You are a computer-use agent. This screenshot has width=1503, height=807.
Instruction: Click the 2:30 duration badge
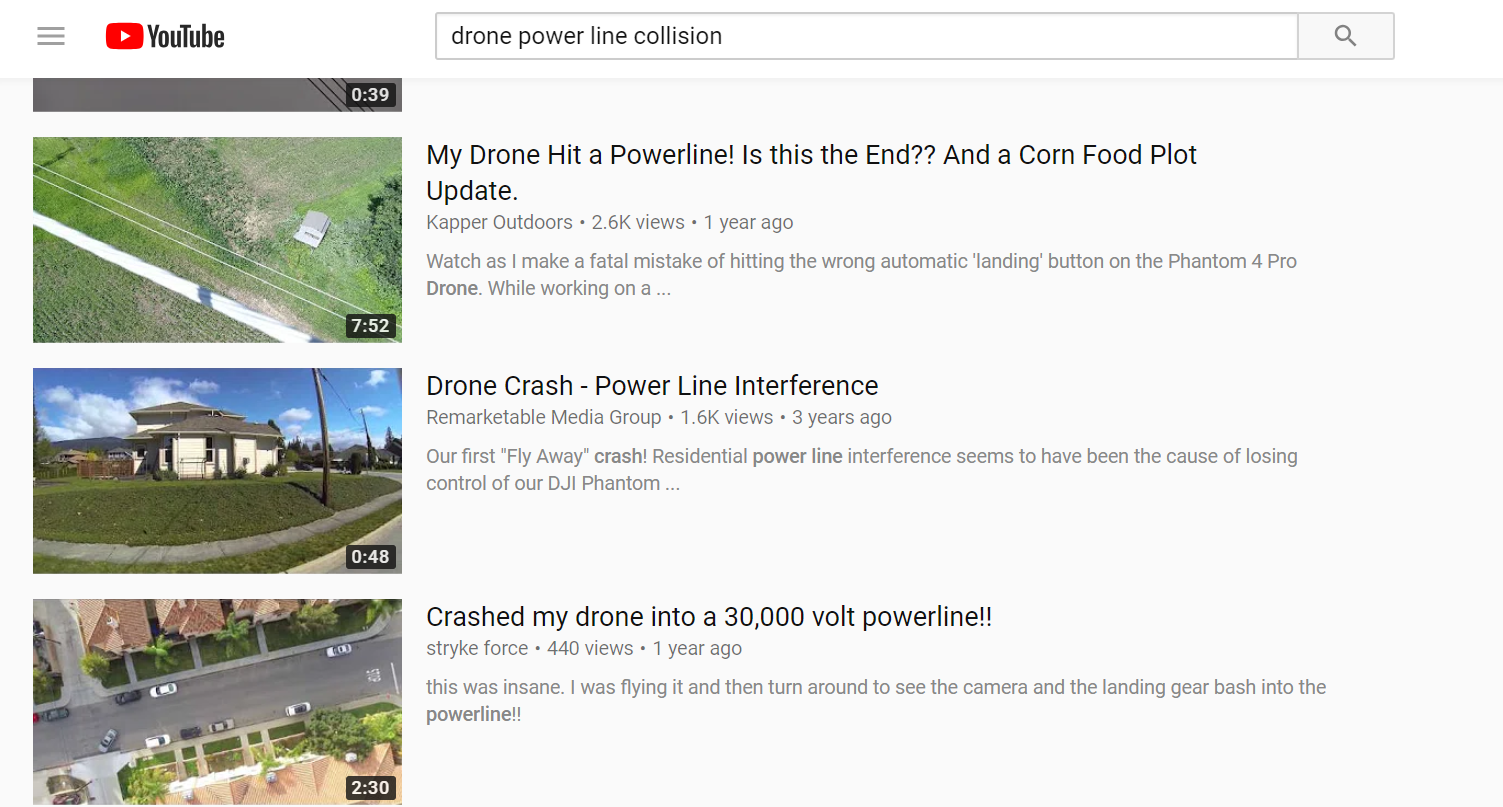[370, 788]
